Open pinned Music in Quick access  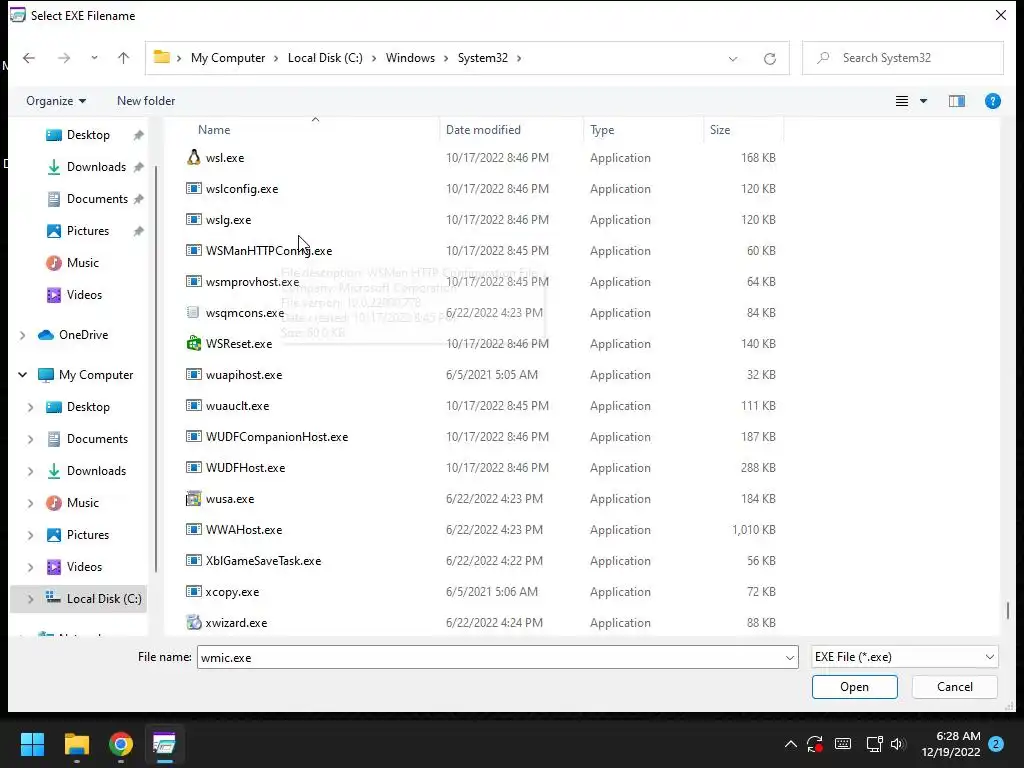(x=82, y=263)
